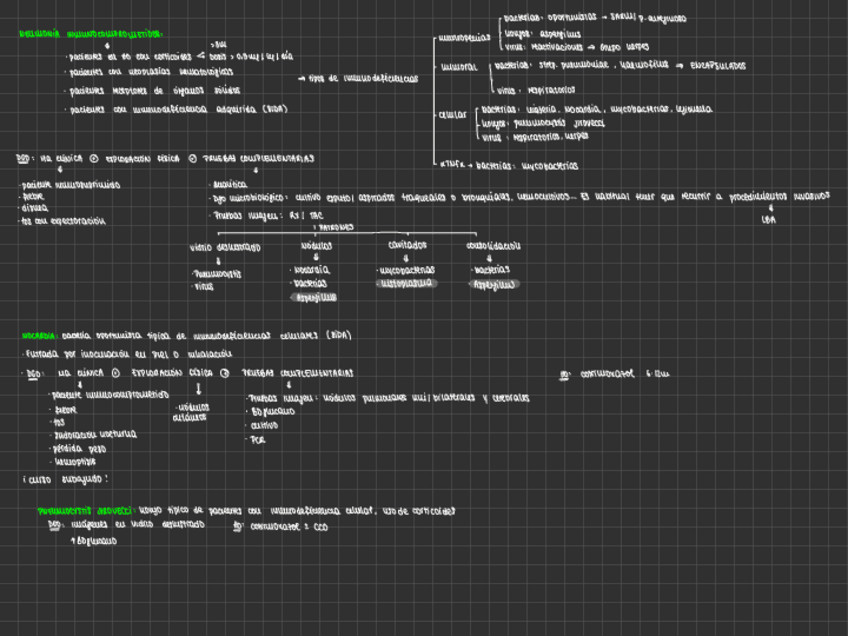The width and height of the screenshot is (848, 636).
Task: Select the Neutropenias branch label
Action: tap(464, 39)
